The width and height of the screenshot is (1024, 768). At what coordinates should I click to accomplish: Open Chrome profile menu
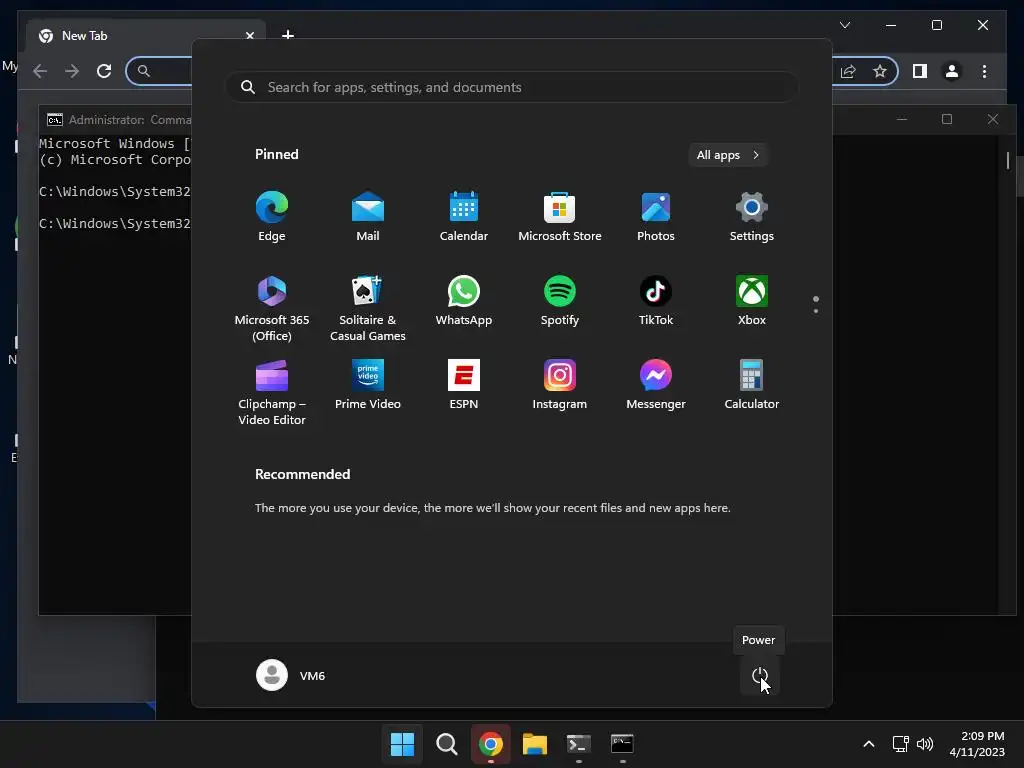[x=952, y=71]
